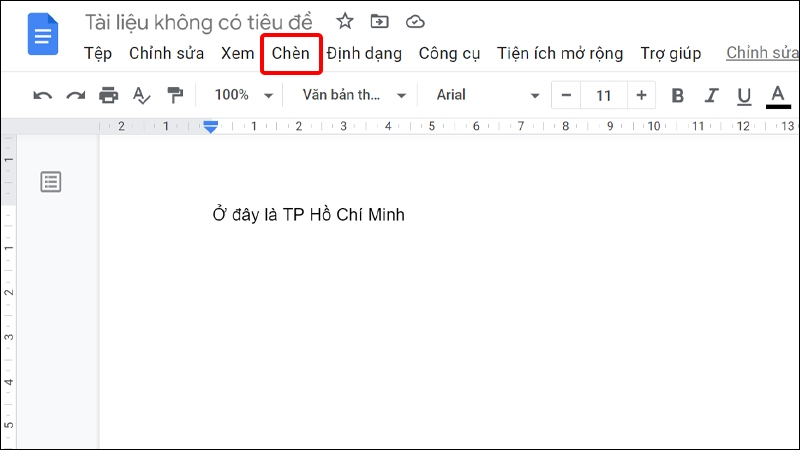The height and width of the screenshot is (450, 800).
Task: Undo the last action
Action: (x=42, y=95)
